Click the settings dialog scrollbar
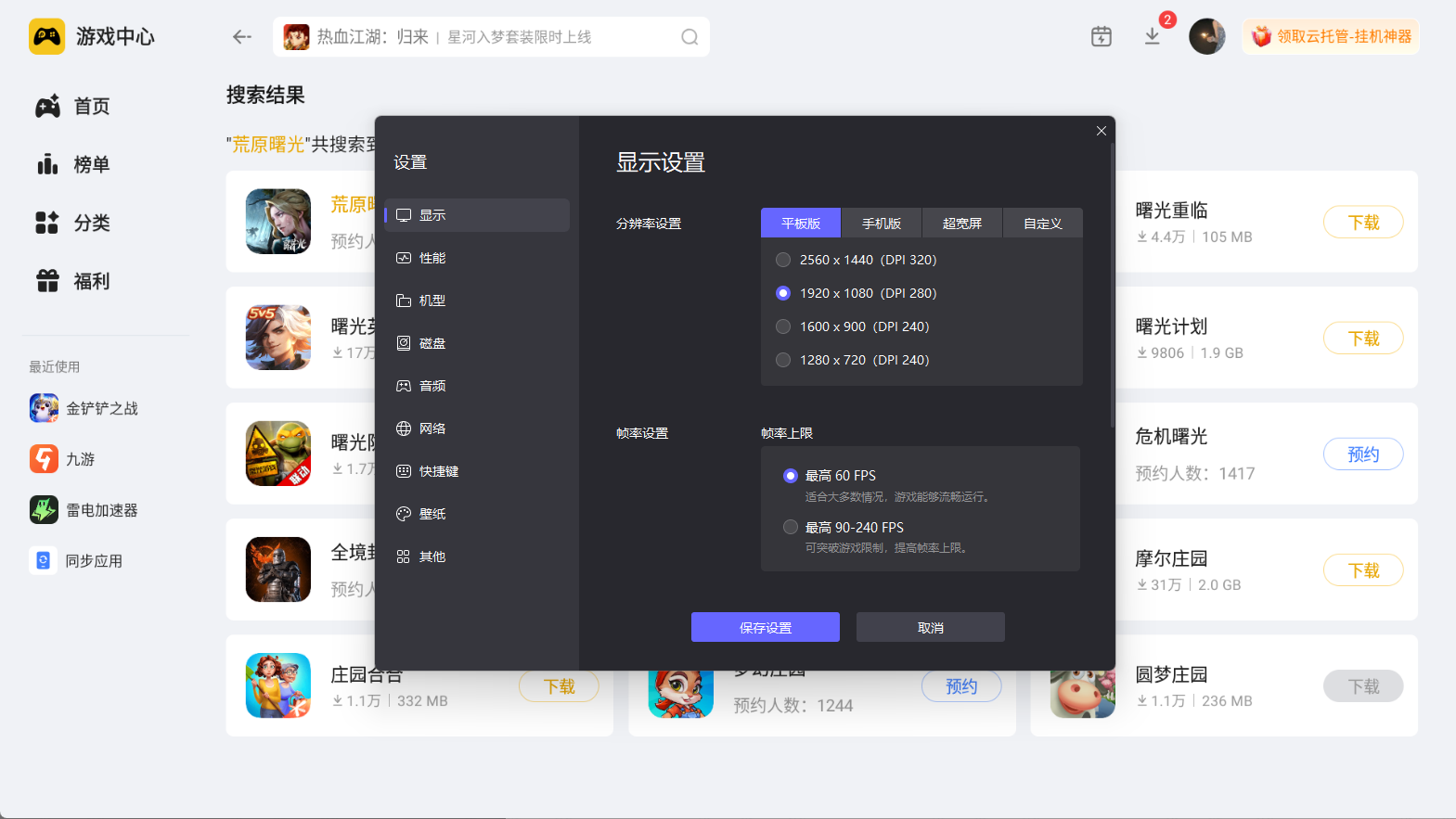This screenshot has width=1456, height=819. click(1112, 285)
